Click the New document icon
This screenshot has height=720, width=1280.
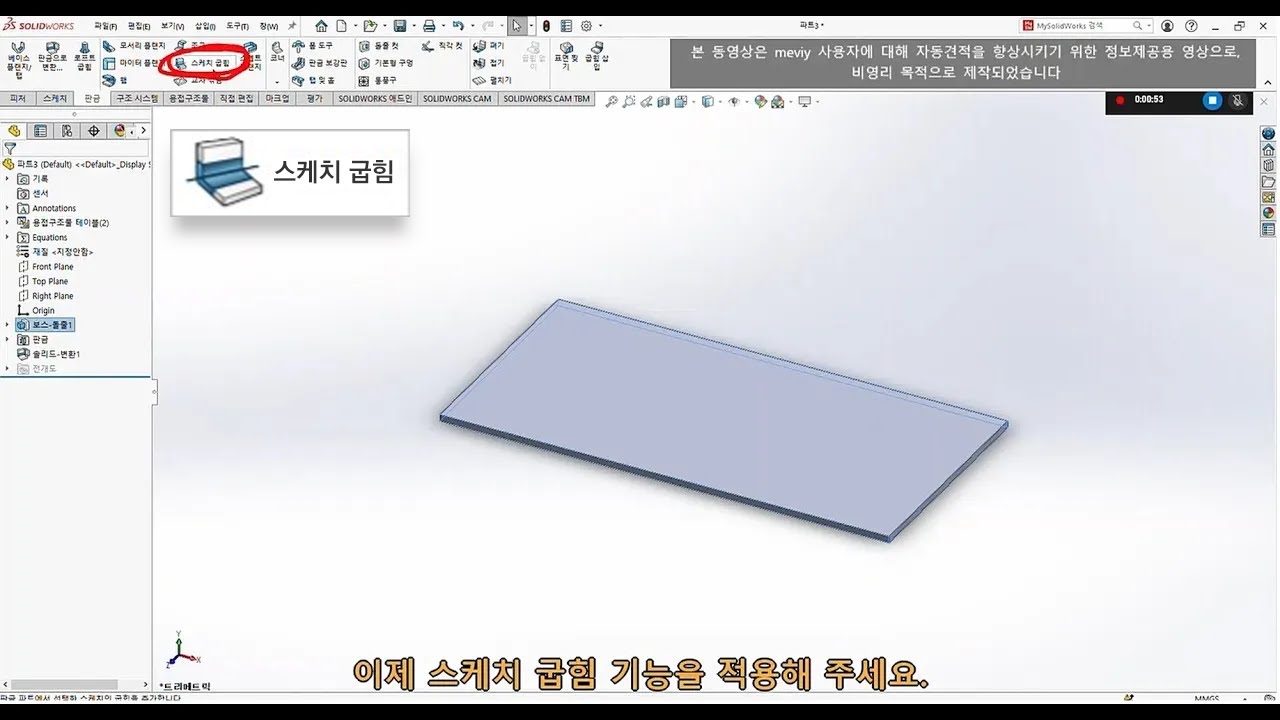(342, 26)
